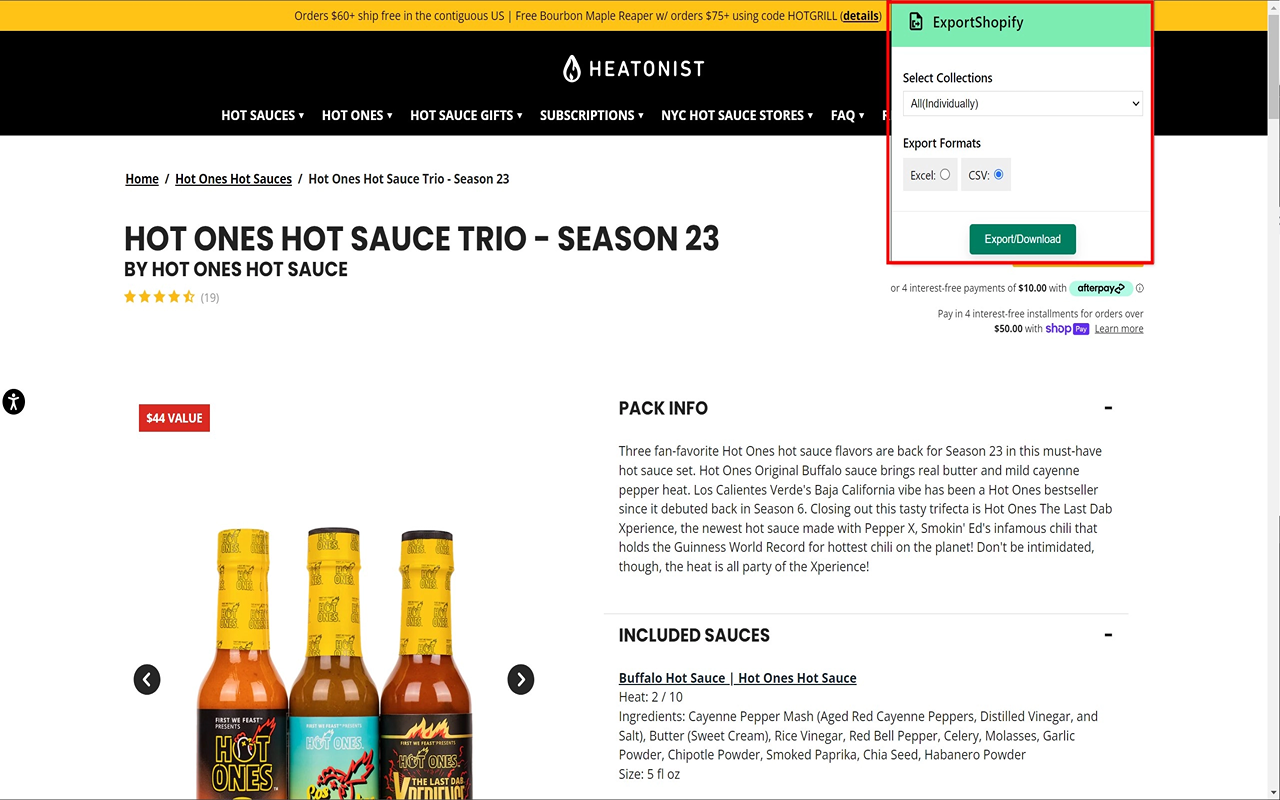Click 'Size: 5 fl oz' text
The image size is (1280, 800).
[x=649, y=774]
